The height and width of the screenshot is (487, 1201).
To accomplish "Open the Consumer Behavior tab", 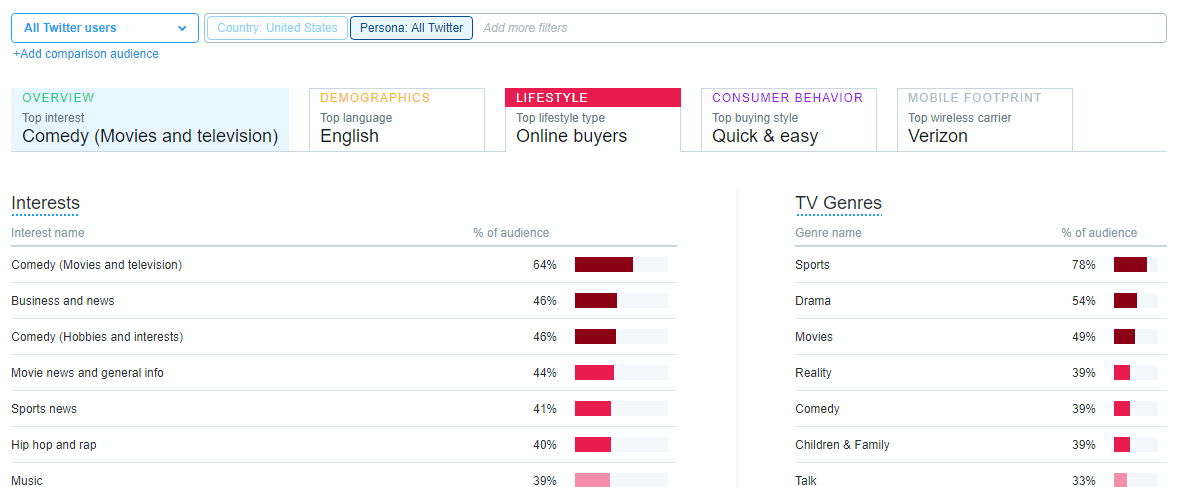I will tap(788, 120).
